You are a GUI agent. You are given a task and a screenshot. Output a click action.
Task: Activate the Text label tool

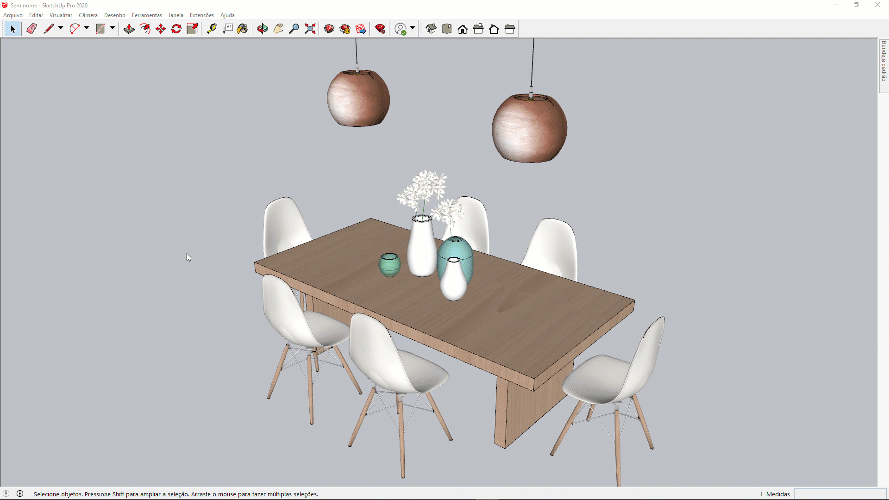227,29
